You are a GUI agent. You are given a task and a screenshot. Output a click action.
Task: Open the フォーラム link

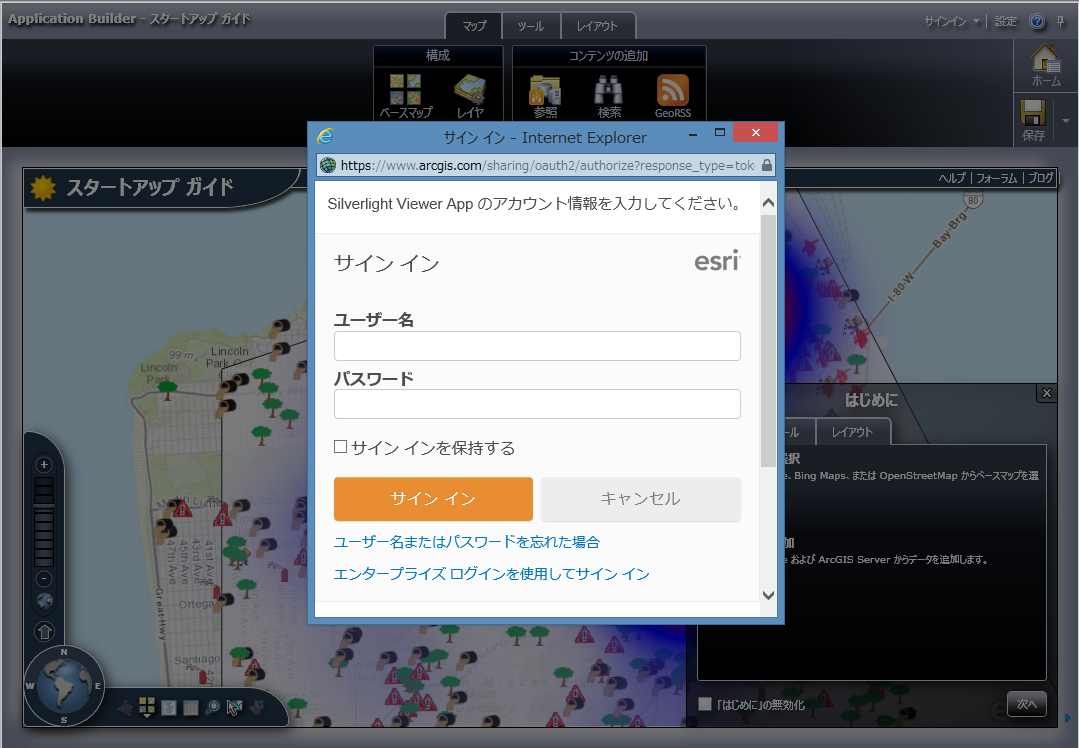click(996, 178)
